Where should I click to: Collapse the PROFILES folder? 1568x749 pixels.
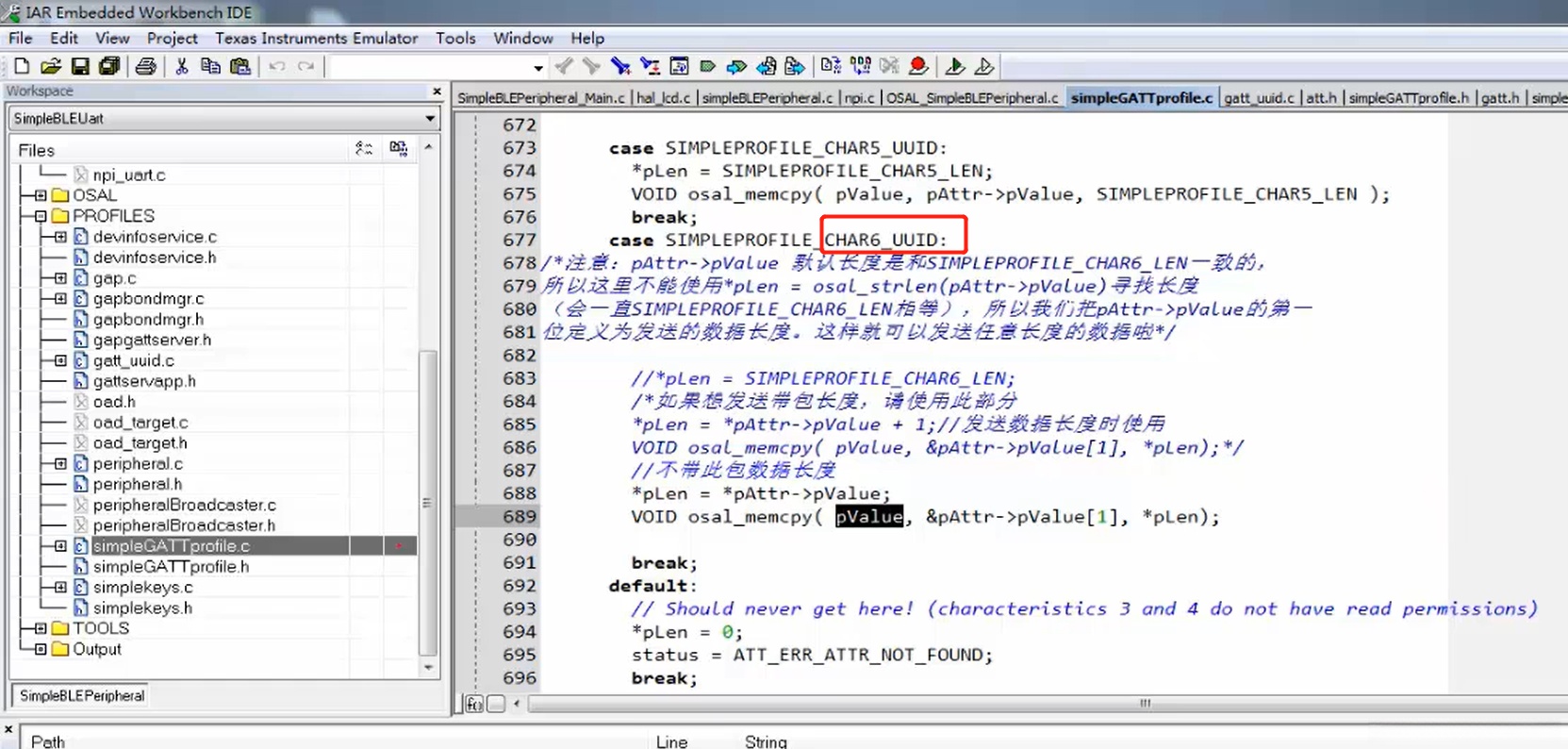point(41,216)
